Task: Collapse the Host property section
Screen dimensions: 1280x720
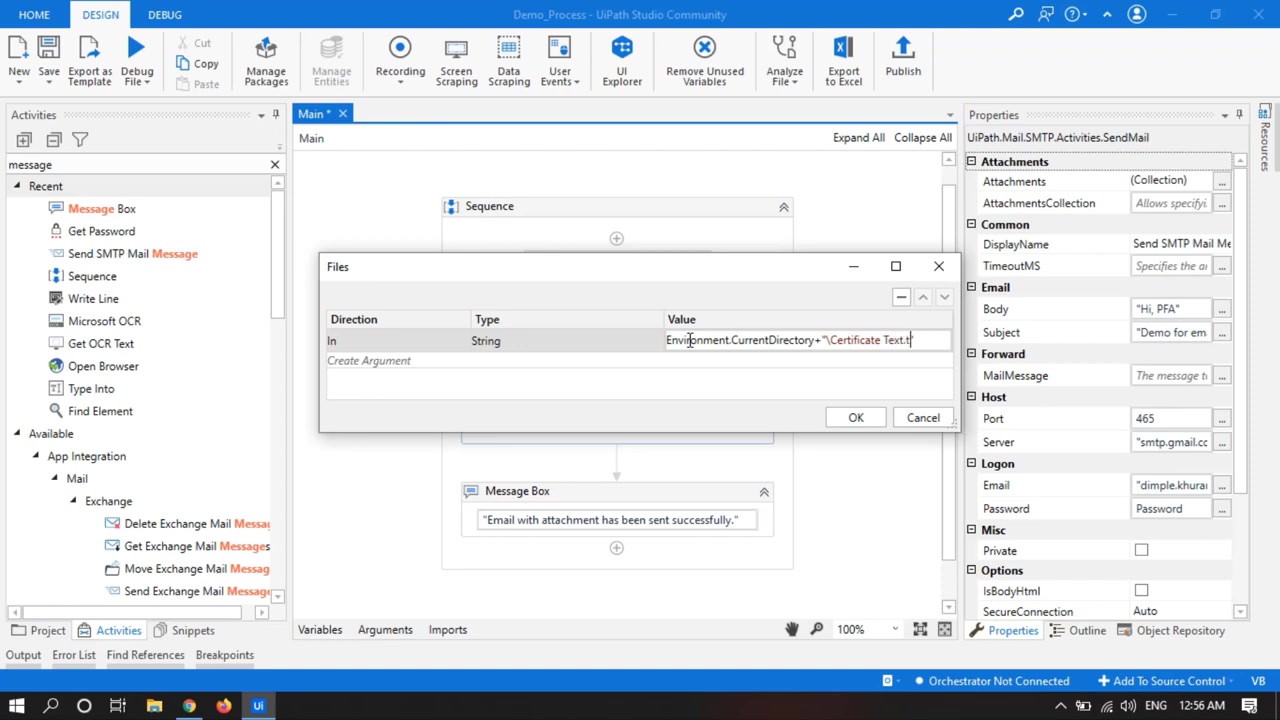Action: point(971,397)
